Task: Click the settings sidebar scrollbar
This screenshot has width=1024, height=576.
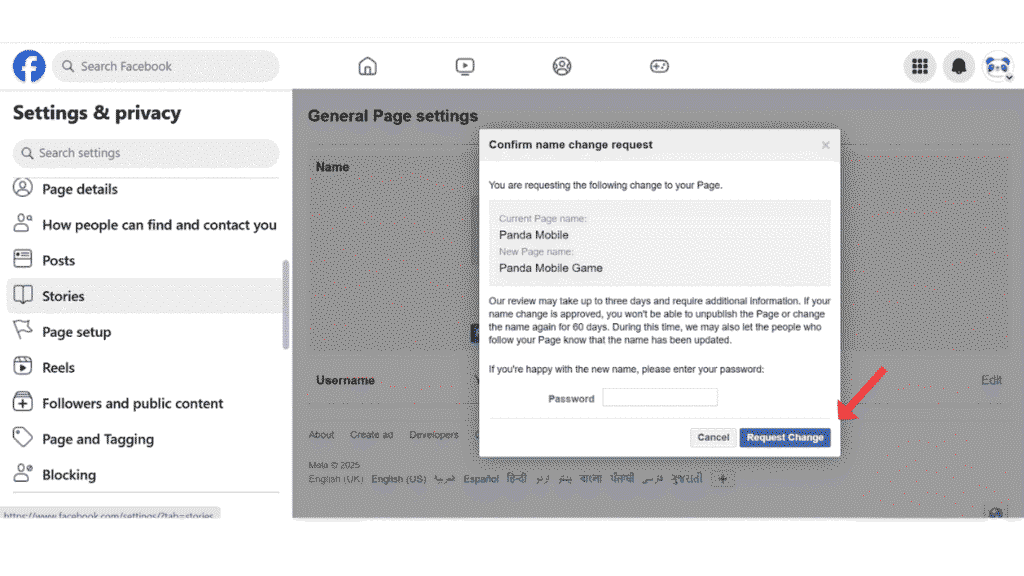Action: click(285, 304)
